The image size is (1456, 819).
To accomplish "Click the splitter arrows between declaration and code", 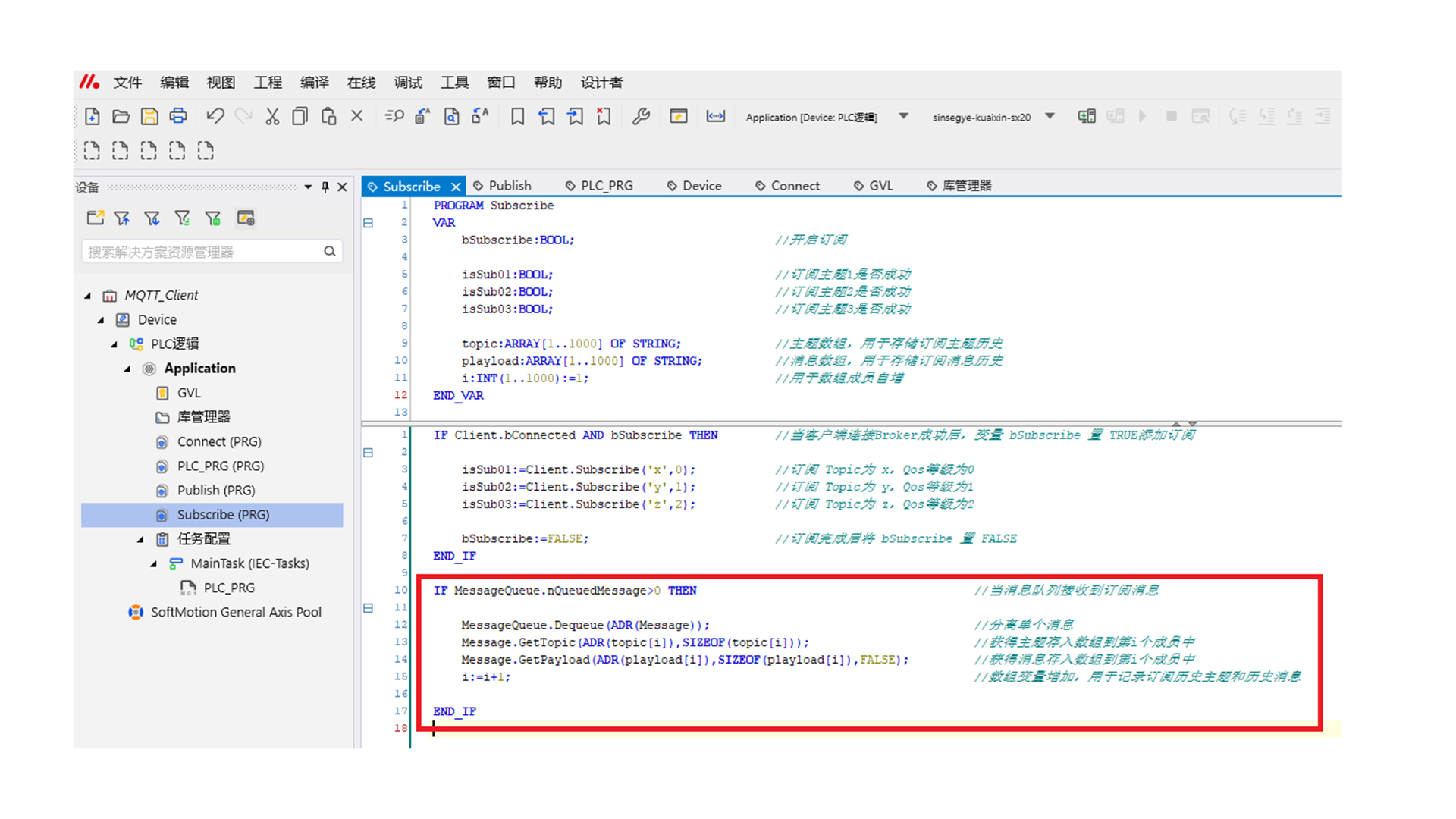I will [x=1184, y=423].
